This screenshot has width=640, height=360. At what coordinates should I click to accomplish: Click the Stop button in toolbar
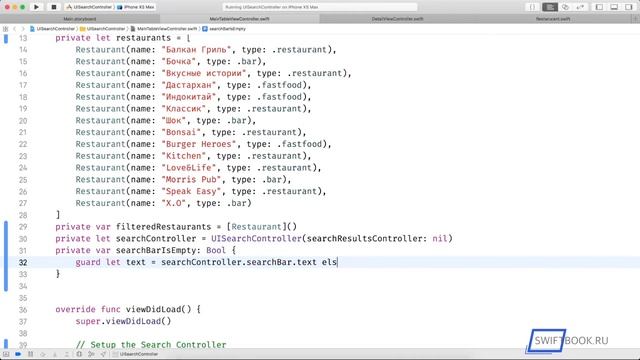click(x=53, y=7)
